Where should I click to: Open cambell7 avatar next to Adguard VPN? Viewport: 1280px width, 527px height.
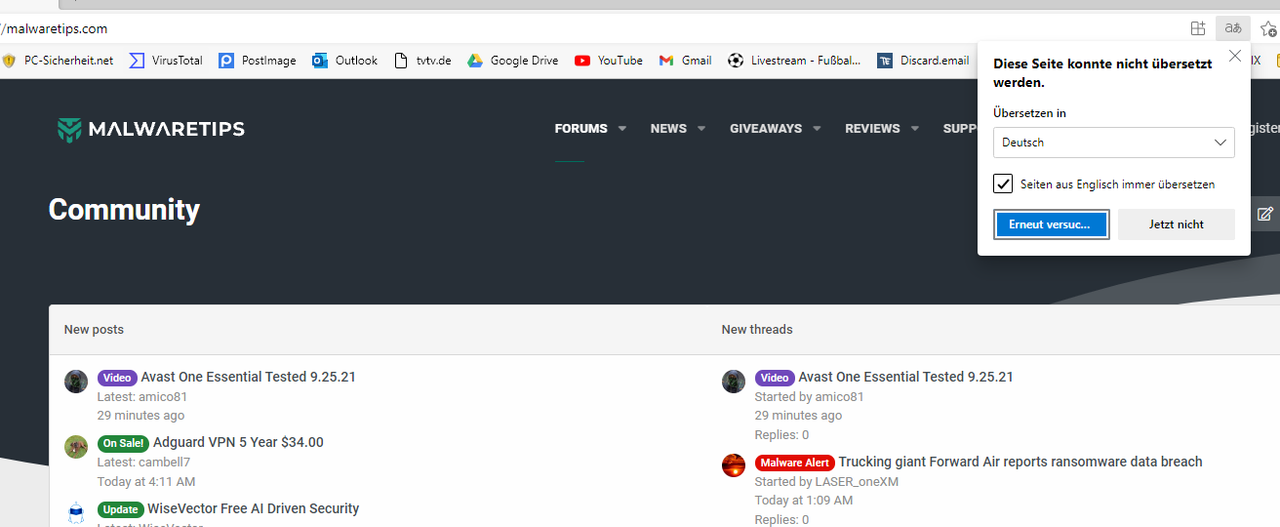[76, 447]
